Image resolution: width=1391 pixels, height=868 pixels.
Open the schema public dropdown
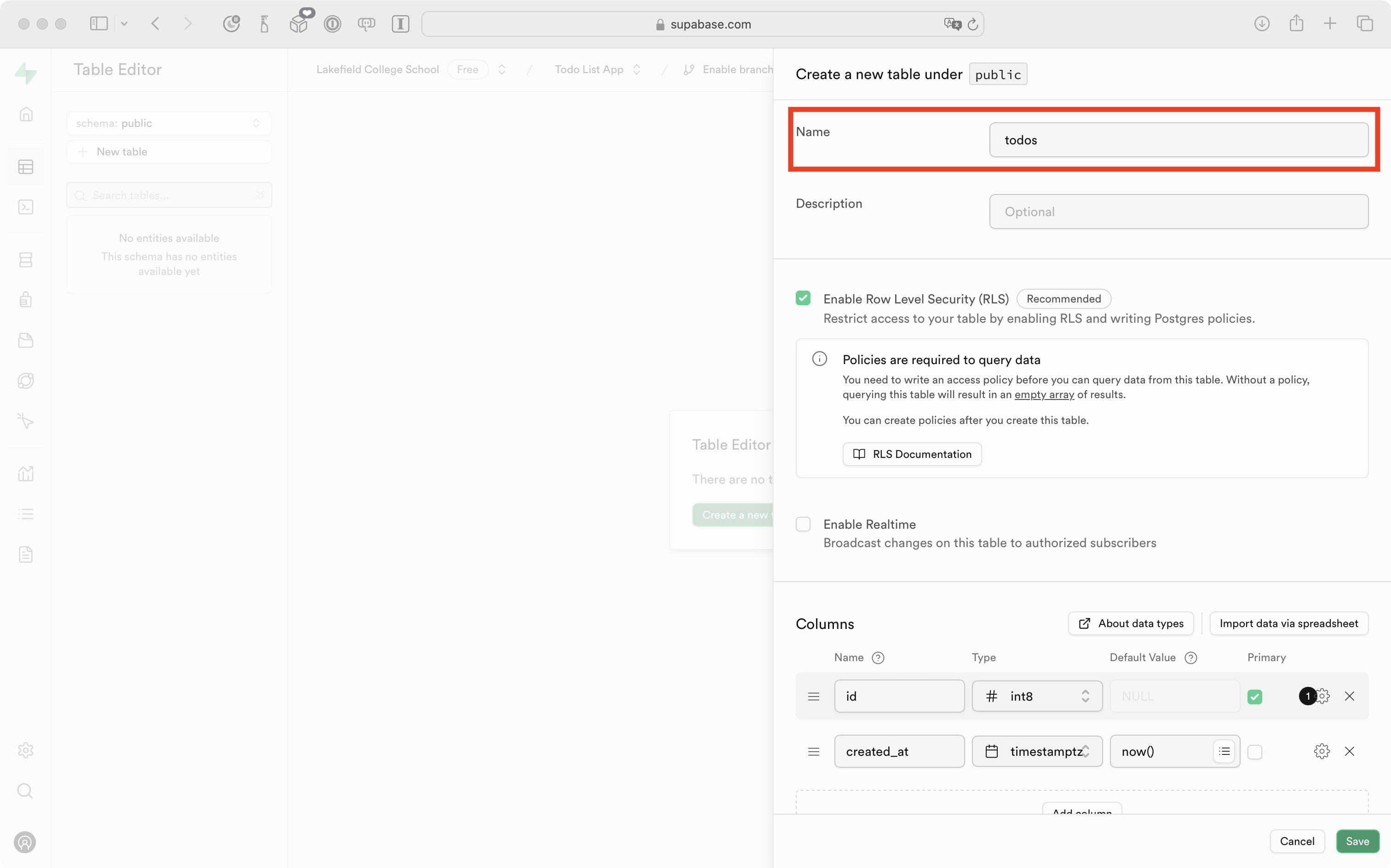[x=169, y=123]
